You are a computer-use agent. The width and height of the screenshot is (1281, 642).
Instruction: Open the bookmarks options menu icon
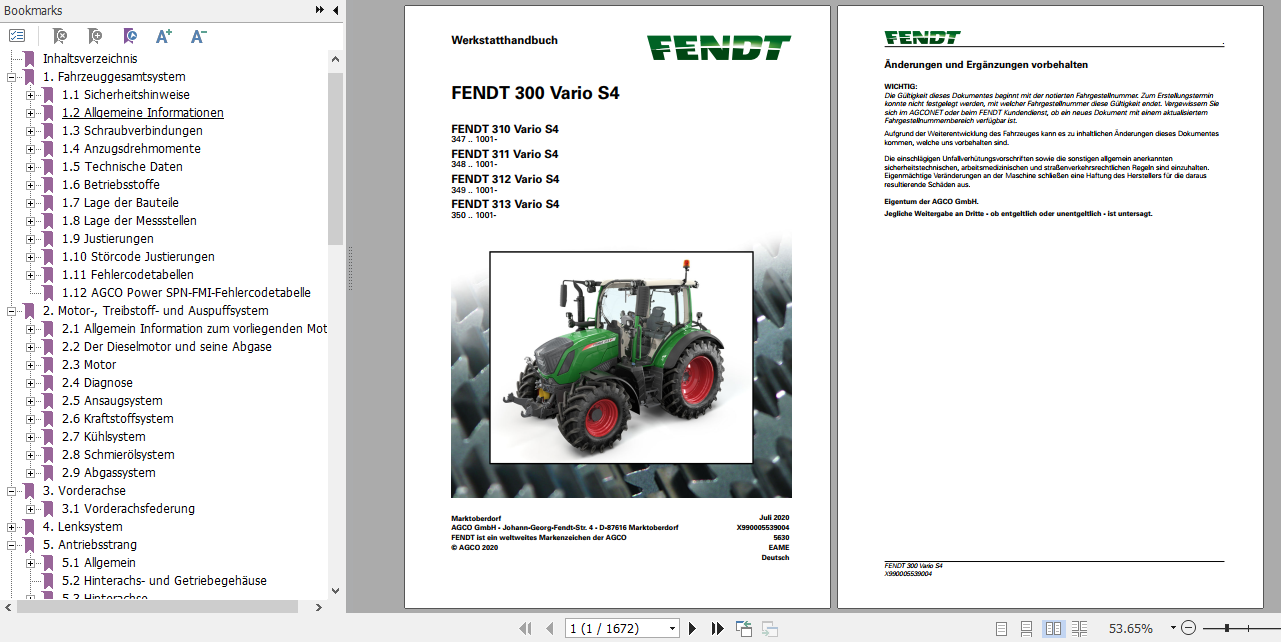16,36
